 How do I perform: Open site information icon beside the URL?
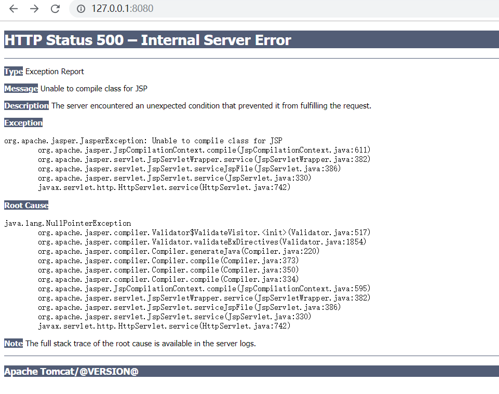[x=81, y=8]
